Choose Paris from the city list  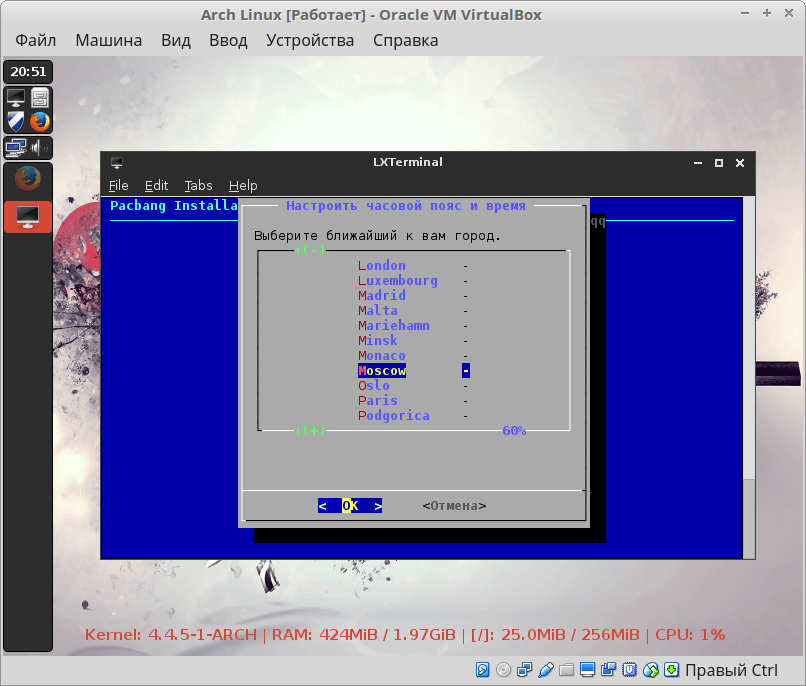(378, 401)
